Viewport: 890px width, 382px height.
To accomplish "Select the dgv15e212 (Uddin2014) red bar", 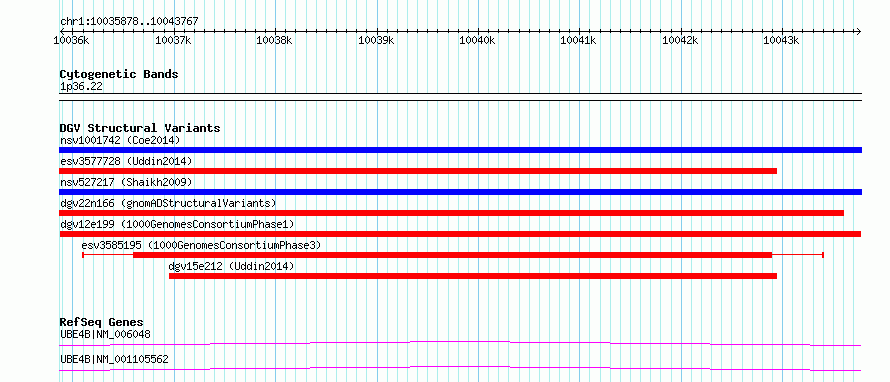I will pos(473,276).
